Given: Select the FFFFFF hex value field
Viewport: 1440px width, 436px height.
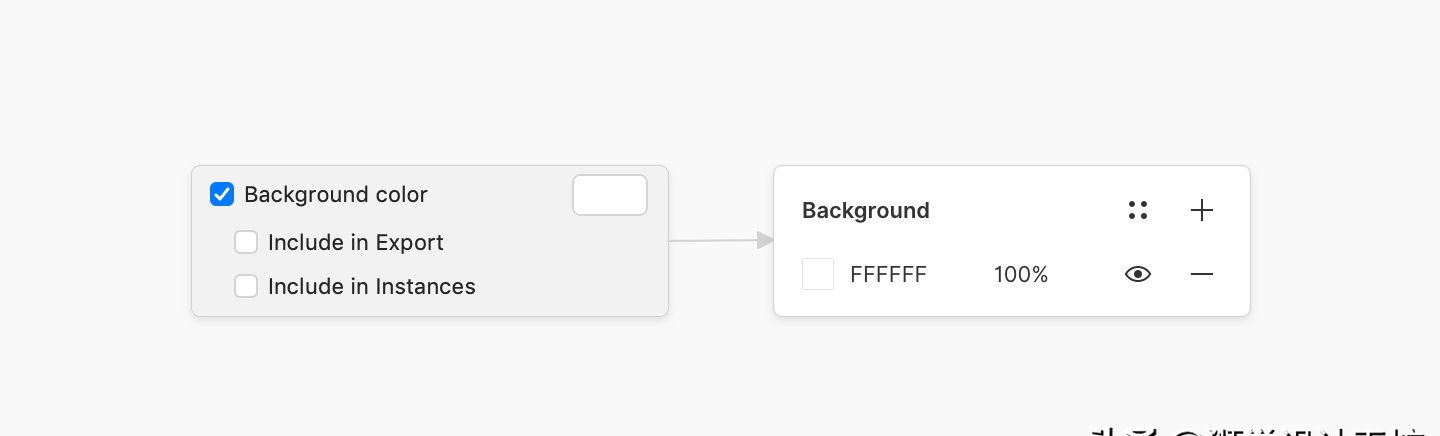Looking at the screenshot, I should [888, 274].
